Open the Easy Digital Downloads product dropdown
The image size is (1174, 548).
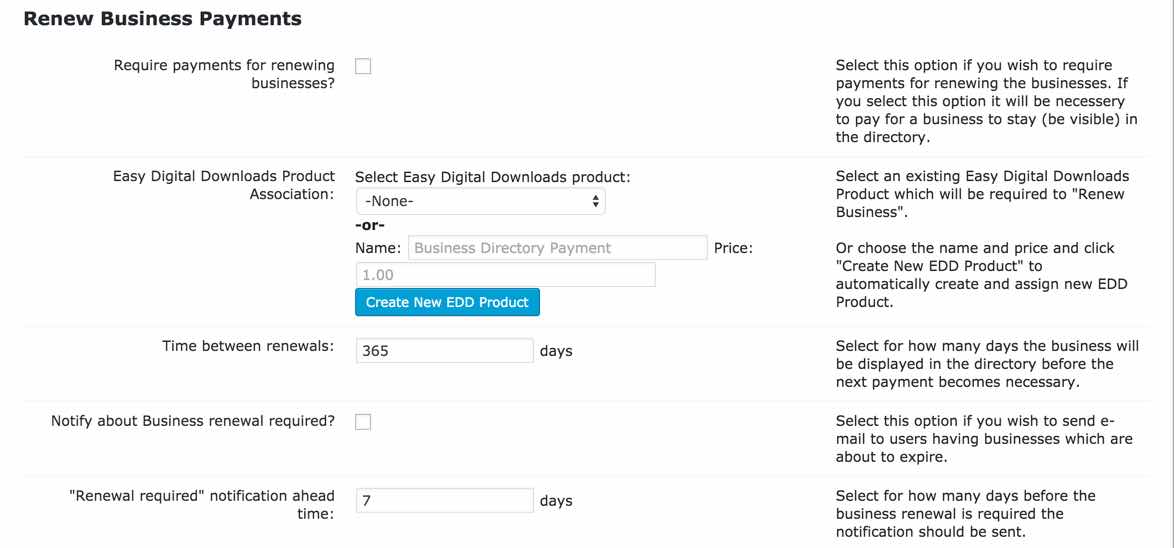[x=480, y=201]
